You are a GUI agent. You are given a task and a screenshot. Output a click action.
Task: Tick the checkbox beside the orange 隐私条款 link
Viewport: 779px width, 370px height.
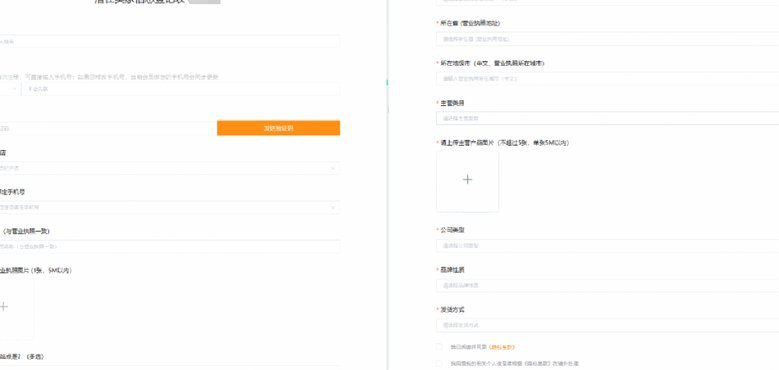(x=439, y=347)
